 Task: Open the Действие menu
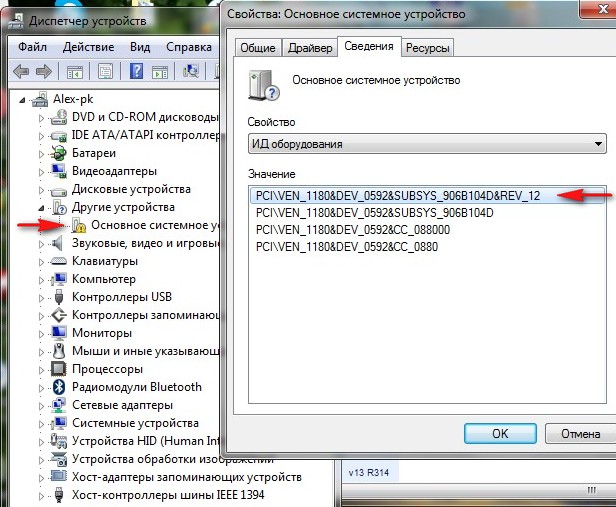[x=87, y=47]
